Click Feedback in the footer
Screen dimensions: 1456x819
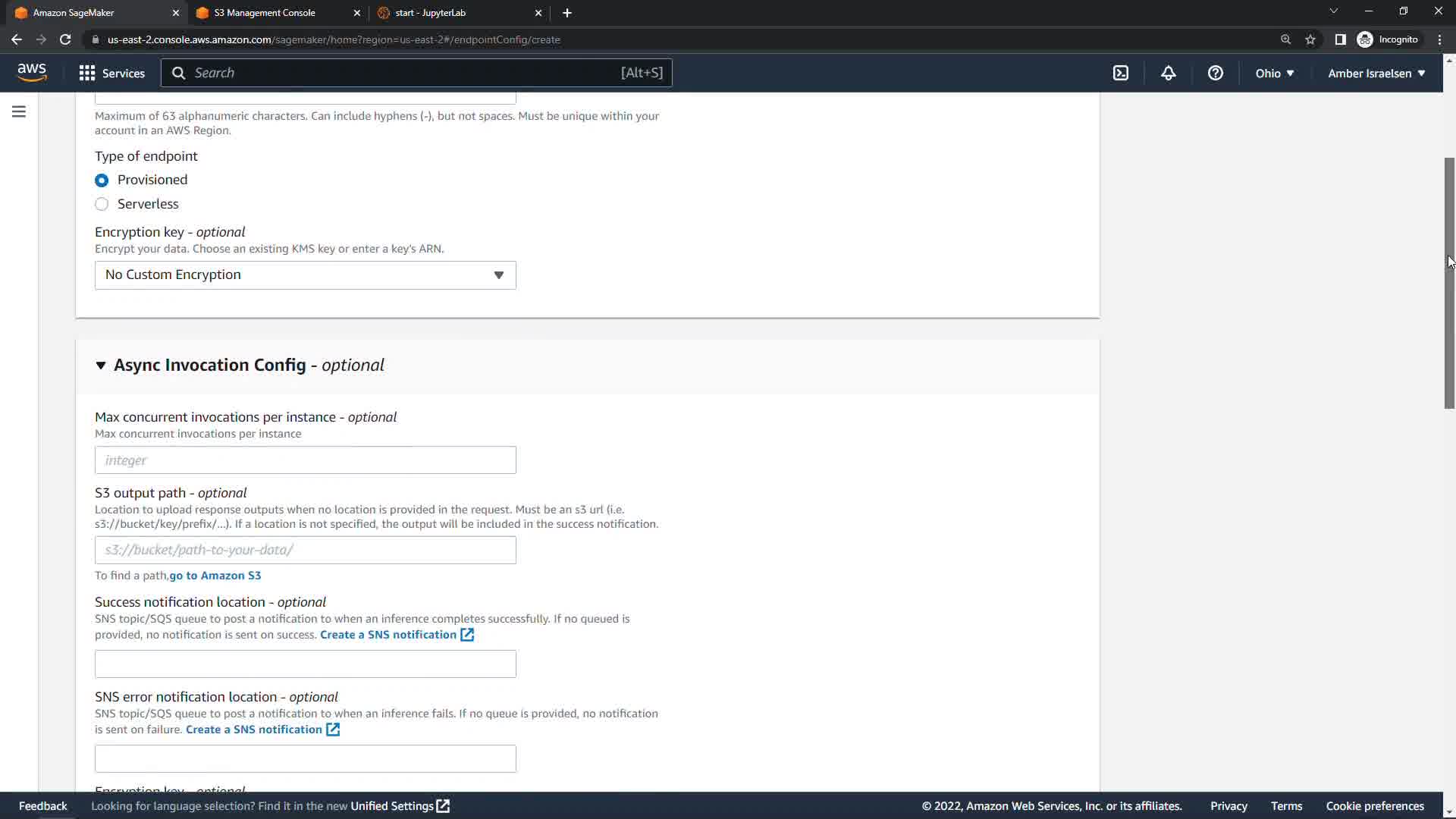click(42, 805)
